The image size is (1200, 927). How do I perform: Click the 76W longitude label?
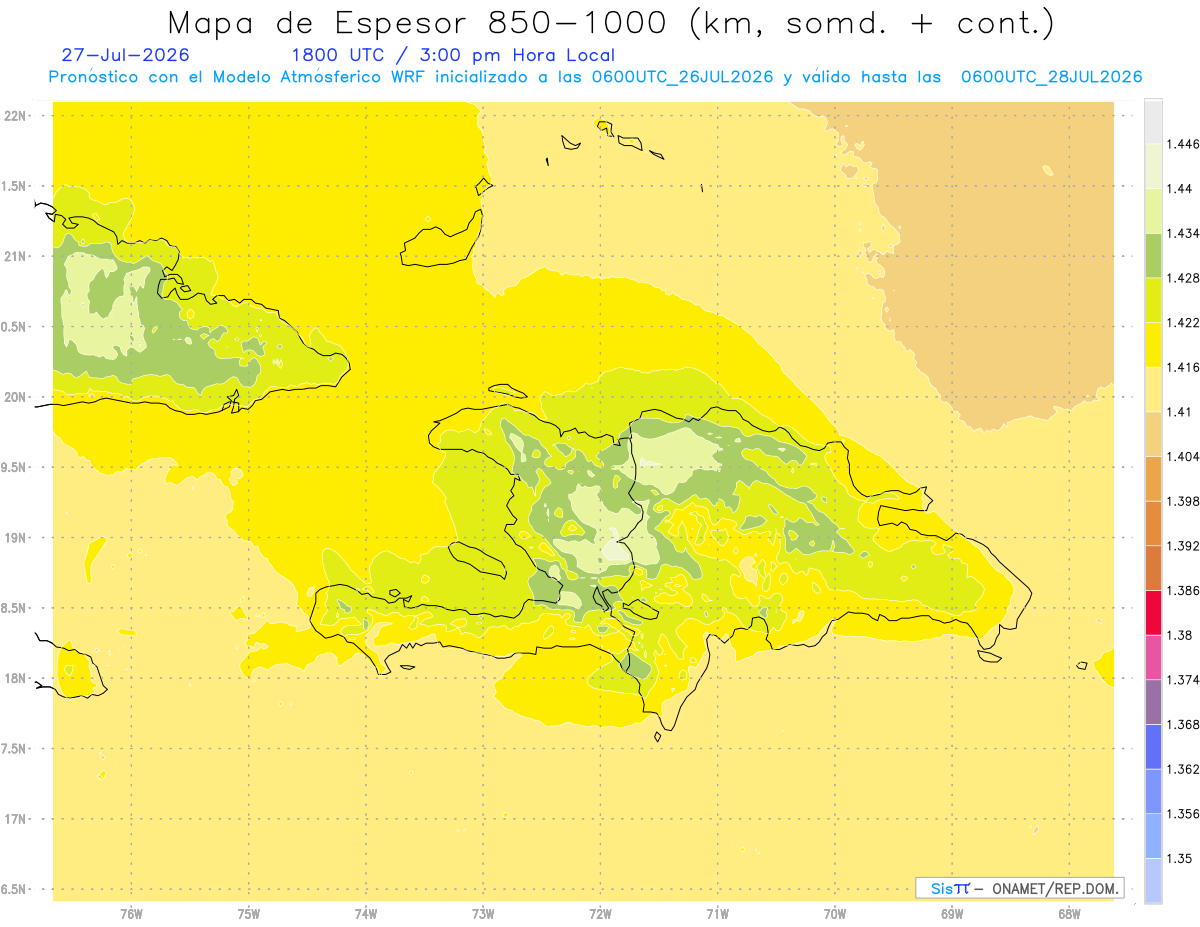coord(131,914)
